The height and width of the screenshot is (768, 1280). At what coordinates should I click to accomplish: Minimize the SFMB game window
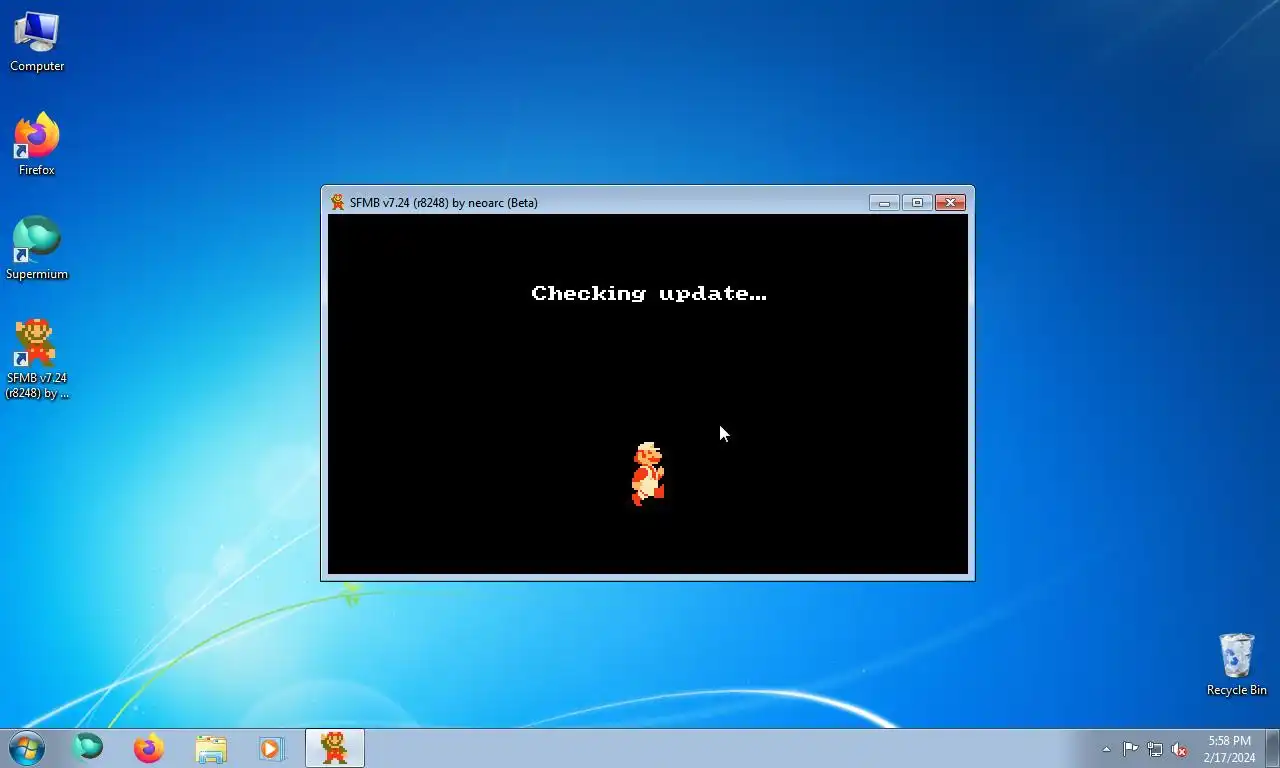coord(884,203)
